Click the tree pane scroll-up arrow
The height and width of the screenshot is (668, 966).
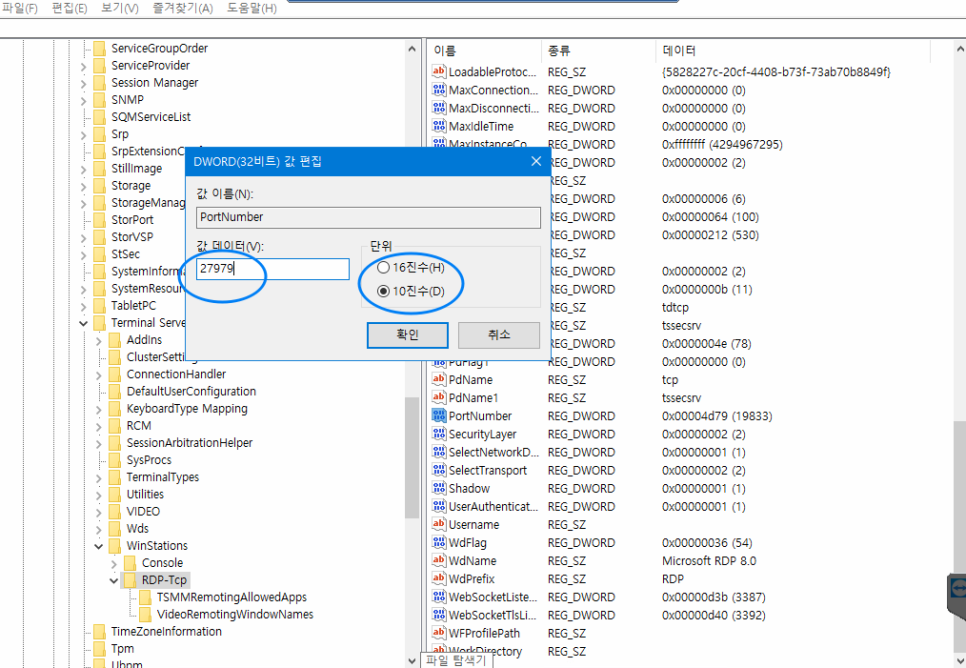click(x=412, y=49)
